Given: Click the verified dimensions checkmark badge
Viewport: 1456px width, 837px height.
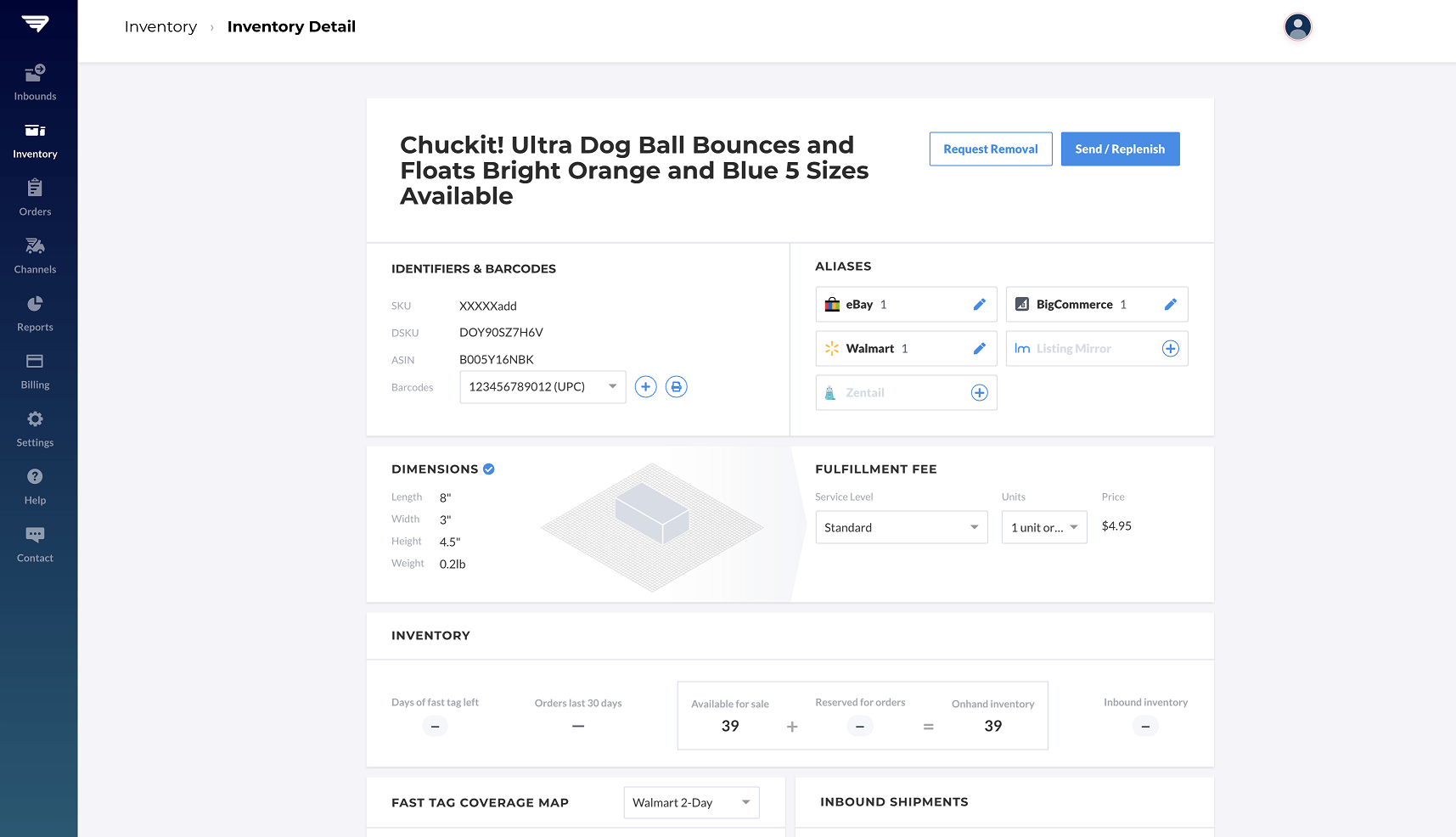Looking at the screenshot, I should 489,469.
